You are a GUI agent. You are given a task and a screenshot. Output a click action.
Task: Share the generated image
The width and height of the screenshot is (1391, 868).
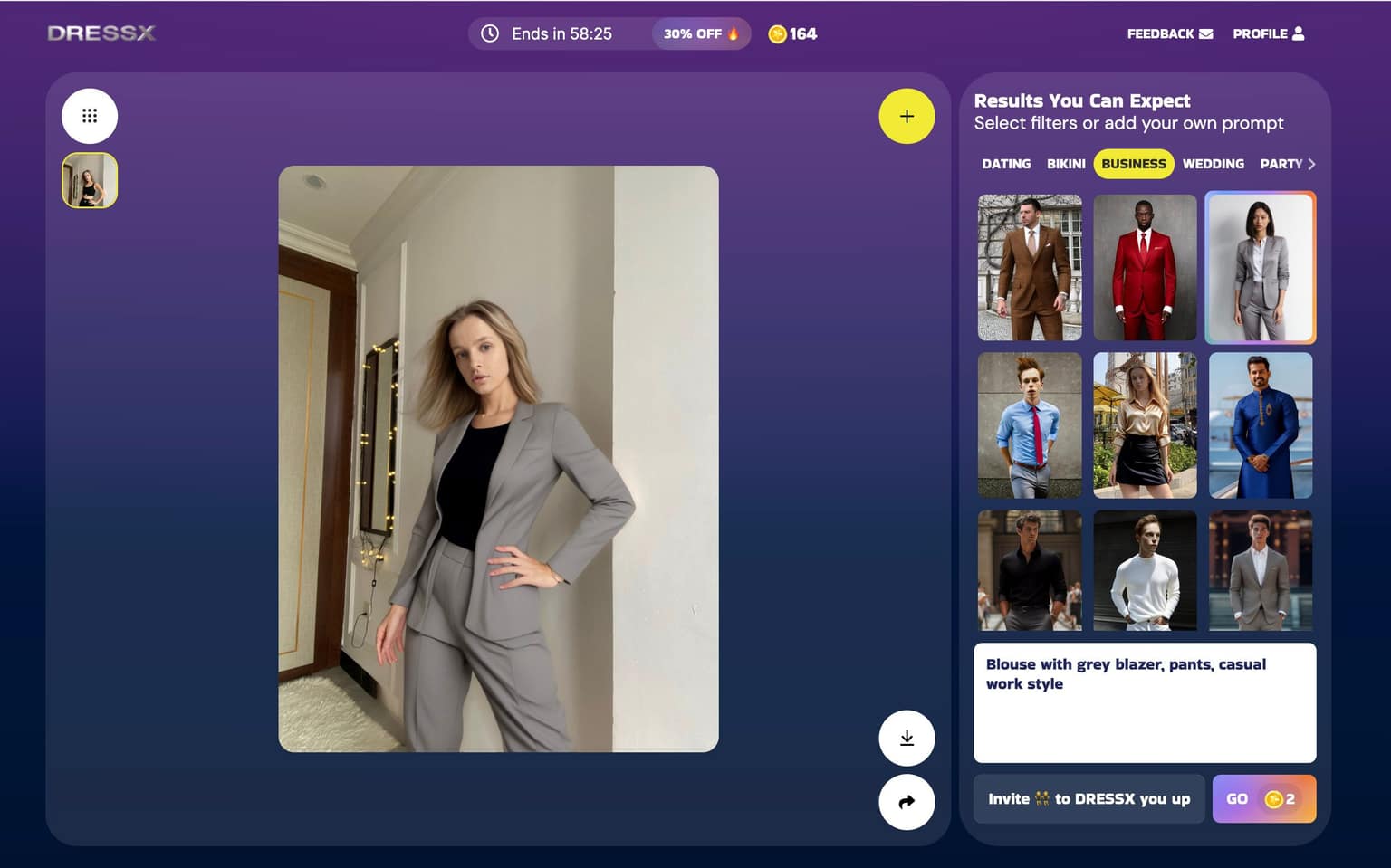(x=907, y=802)
